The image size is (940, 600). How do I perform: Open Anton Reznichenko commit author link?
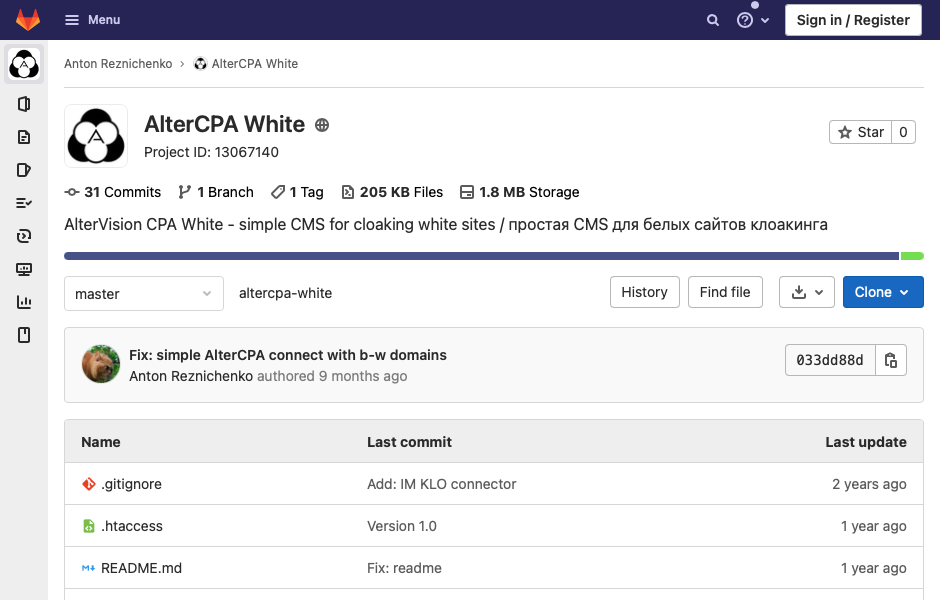[x=191, y=376]
